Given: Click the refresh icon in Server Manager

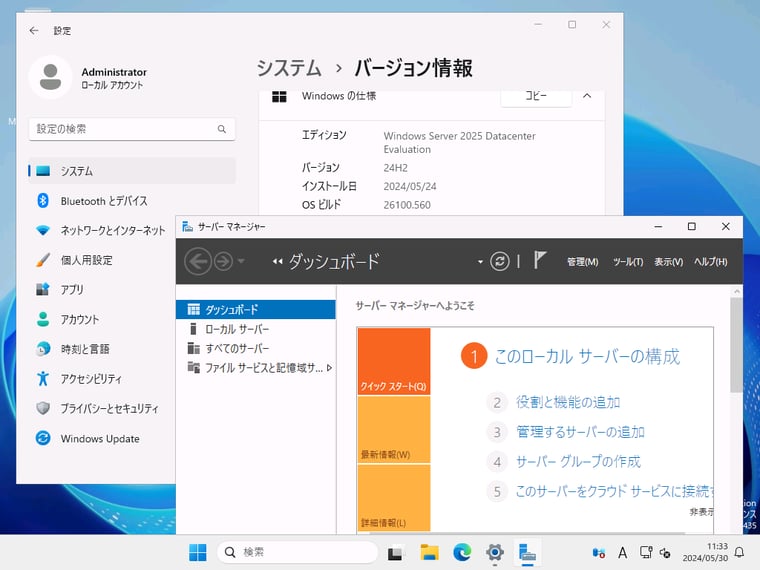Looking at the screenshot, I should pos(500,261).
